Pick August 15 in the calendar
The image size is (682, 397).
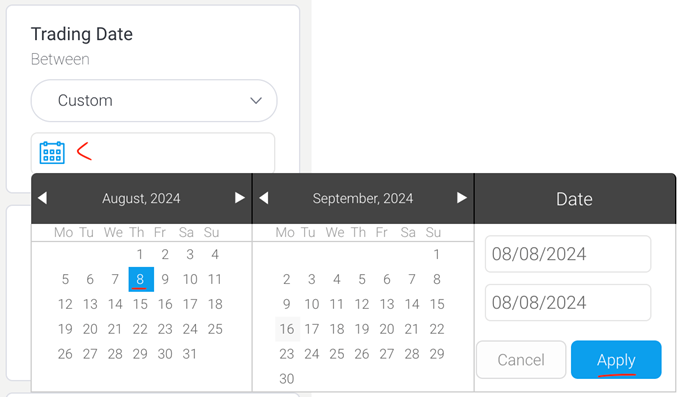coord(140,304)
